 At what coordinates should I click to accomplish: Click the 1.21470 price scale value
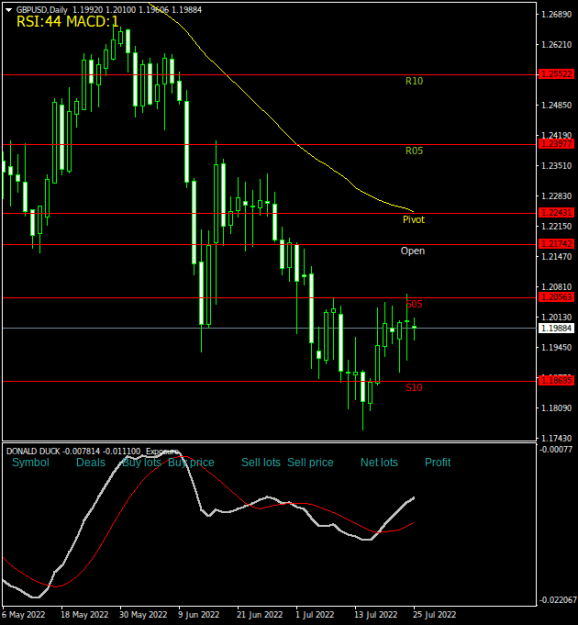point(556,256)
